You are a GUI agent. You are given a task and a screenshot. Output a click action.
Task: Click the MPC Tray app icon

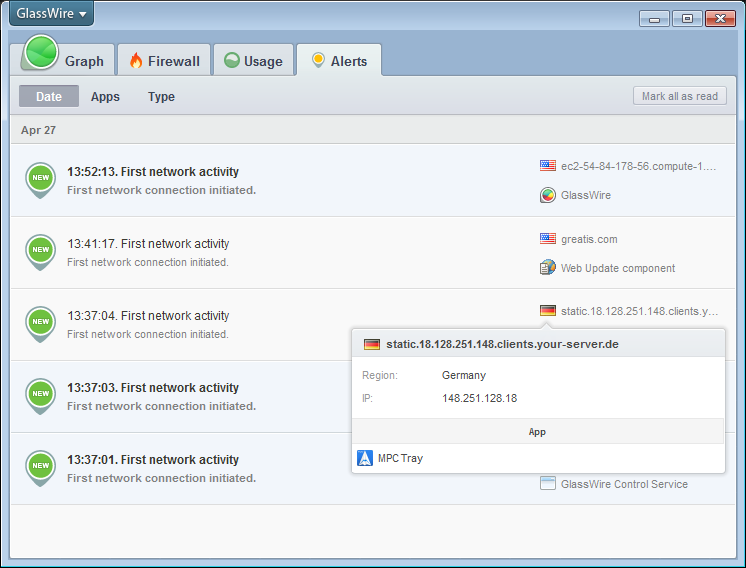[365, 458]
